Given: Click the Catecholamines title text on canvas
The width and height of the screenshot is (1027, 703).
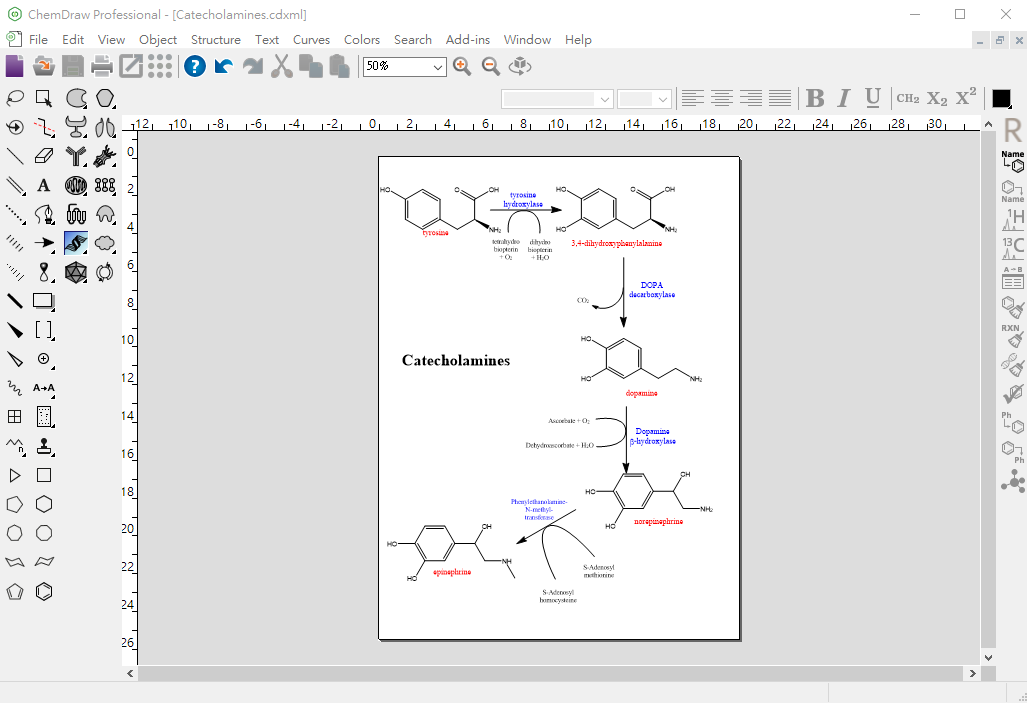Looking at the screenshot, I should pos(456,360).
